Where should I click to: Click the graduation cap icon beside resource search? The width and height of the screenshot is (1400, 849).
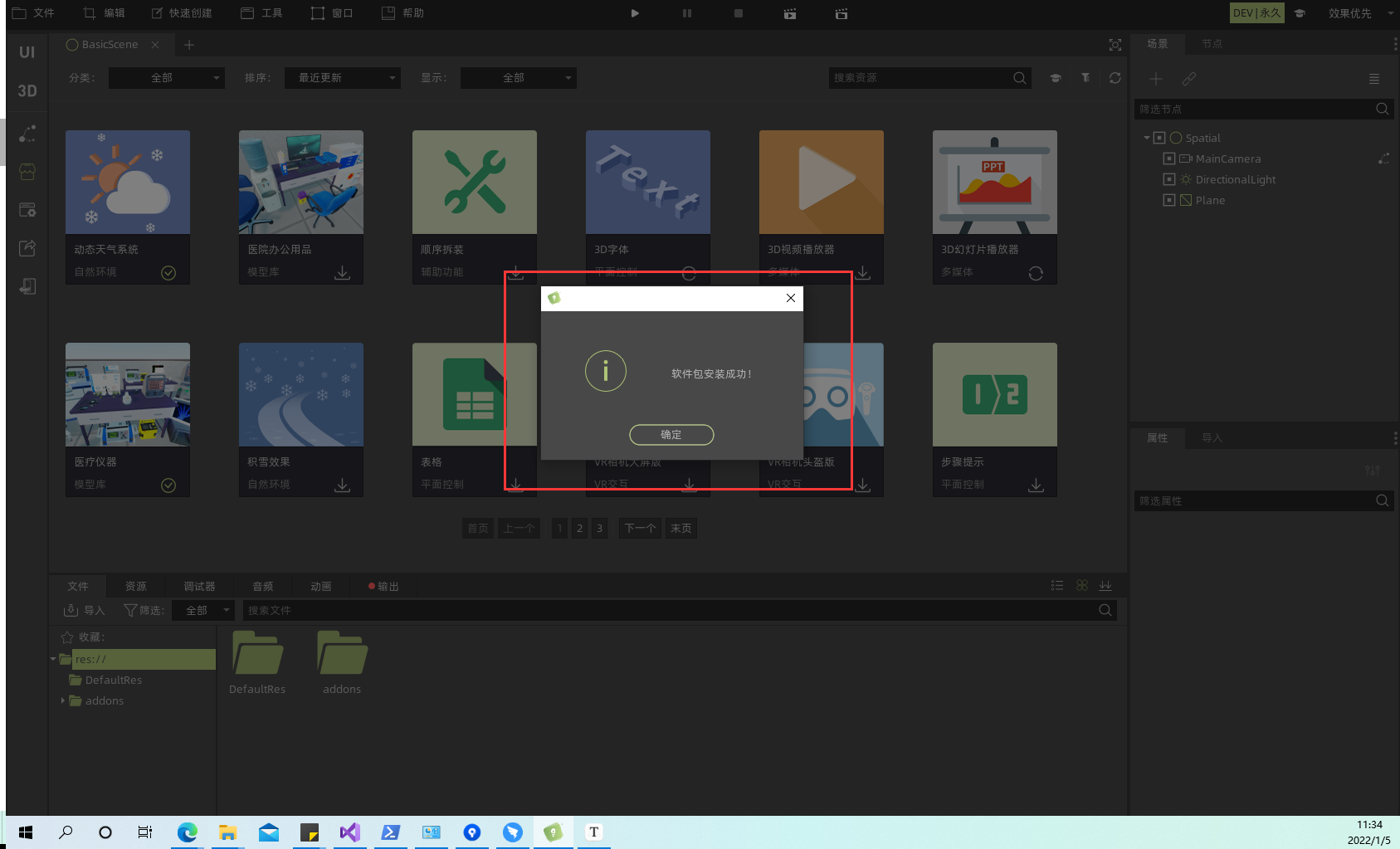[x=1056, y=78]
